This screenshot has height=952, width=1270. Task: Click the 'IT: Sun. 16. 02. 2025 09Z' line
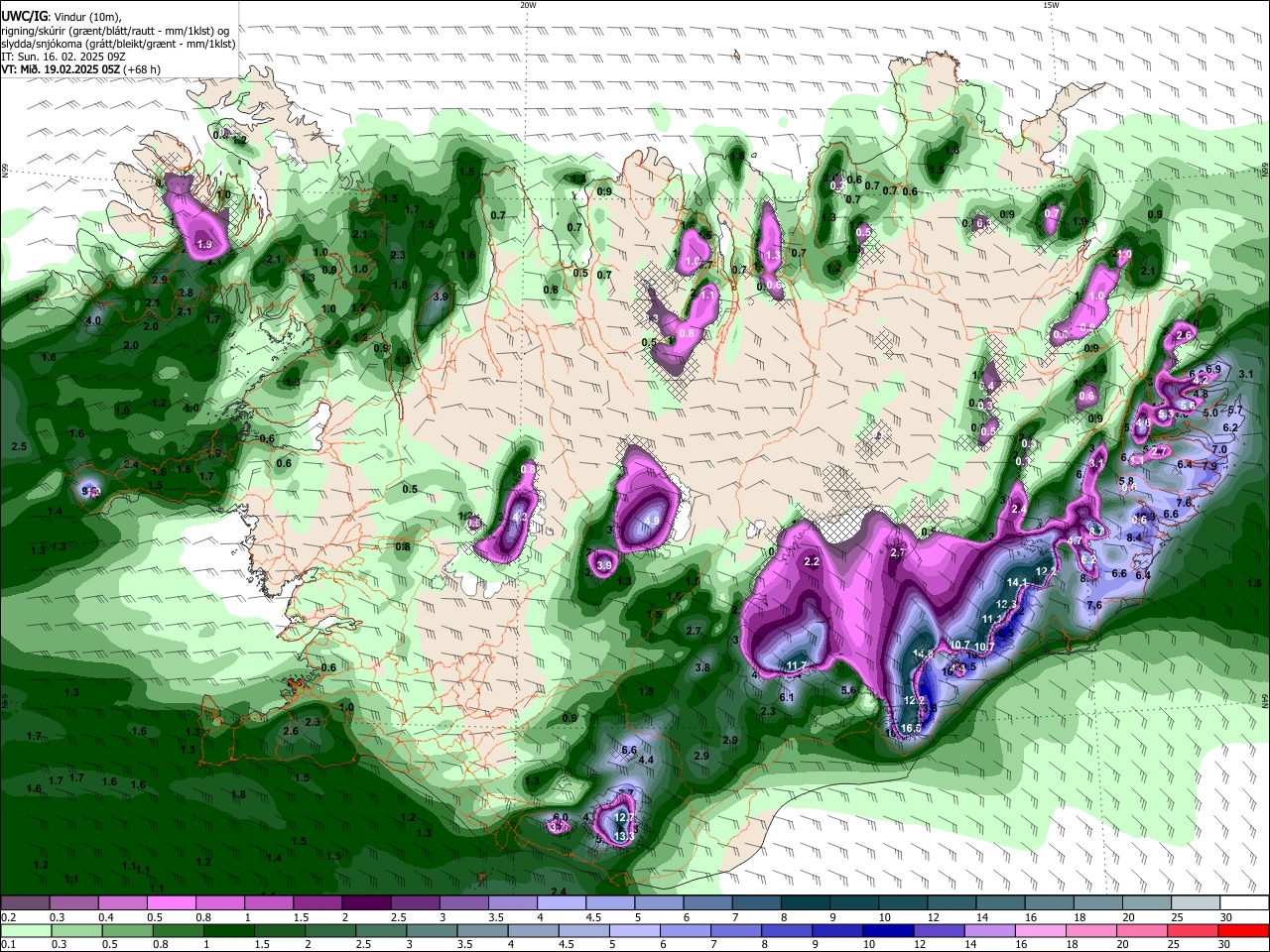pos(63,57)
